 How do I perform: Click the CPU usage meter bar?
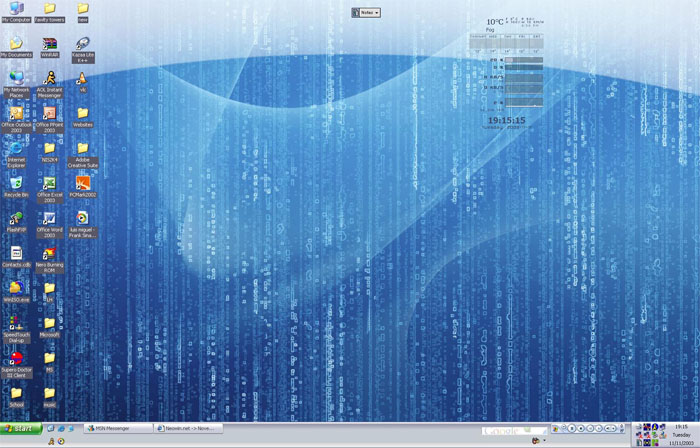point(524,60)
